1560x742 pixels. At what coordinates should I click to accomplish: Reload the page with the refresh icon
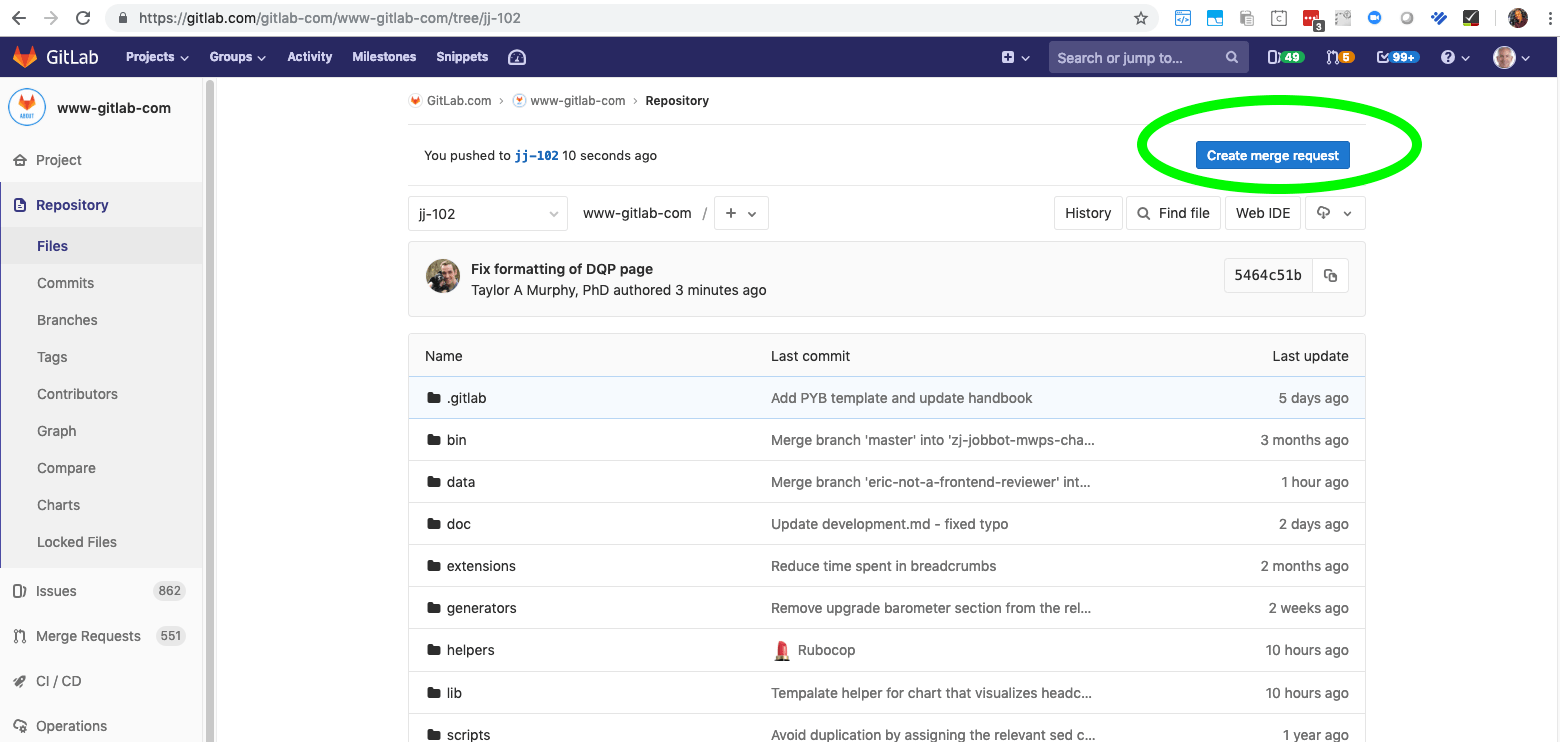[x=83, y=18]
